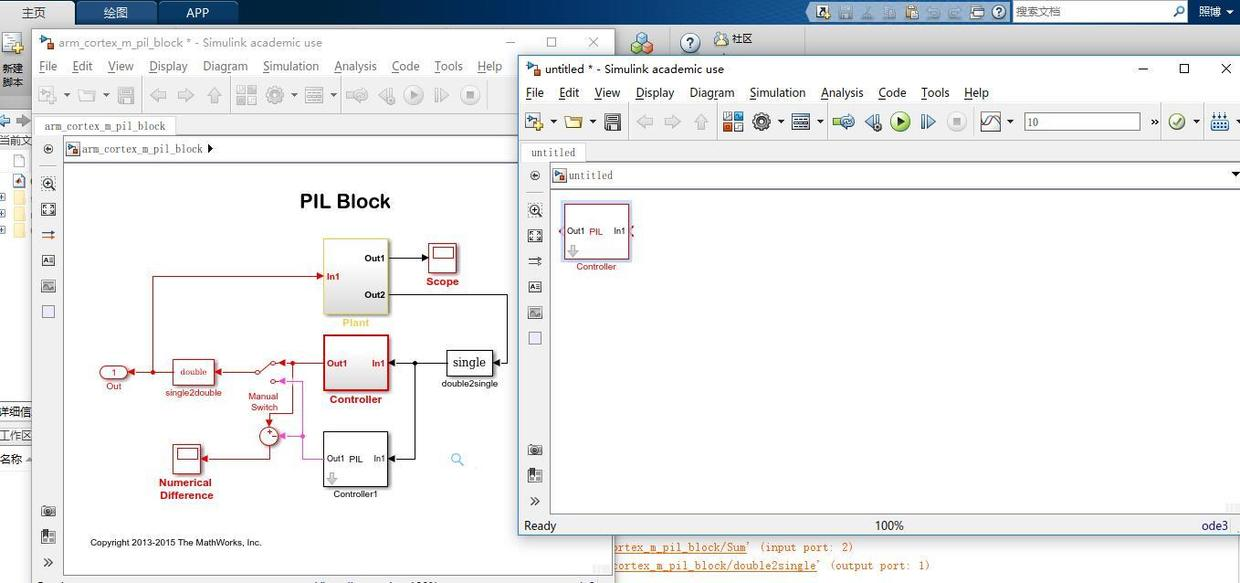Hide the Explorer Bar in untitled window
The height and width of the screenshot is (583, 1240).
(x=535, y=175)
